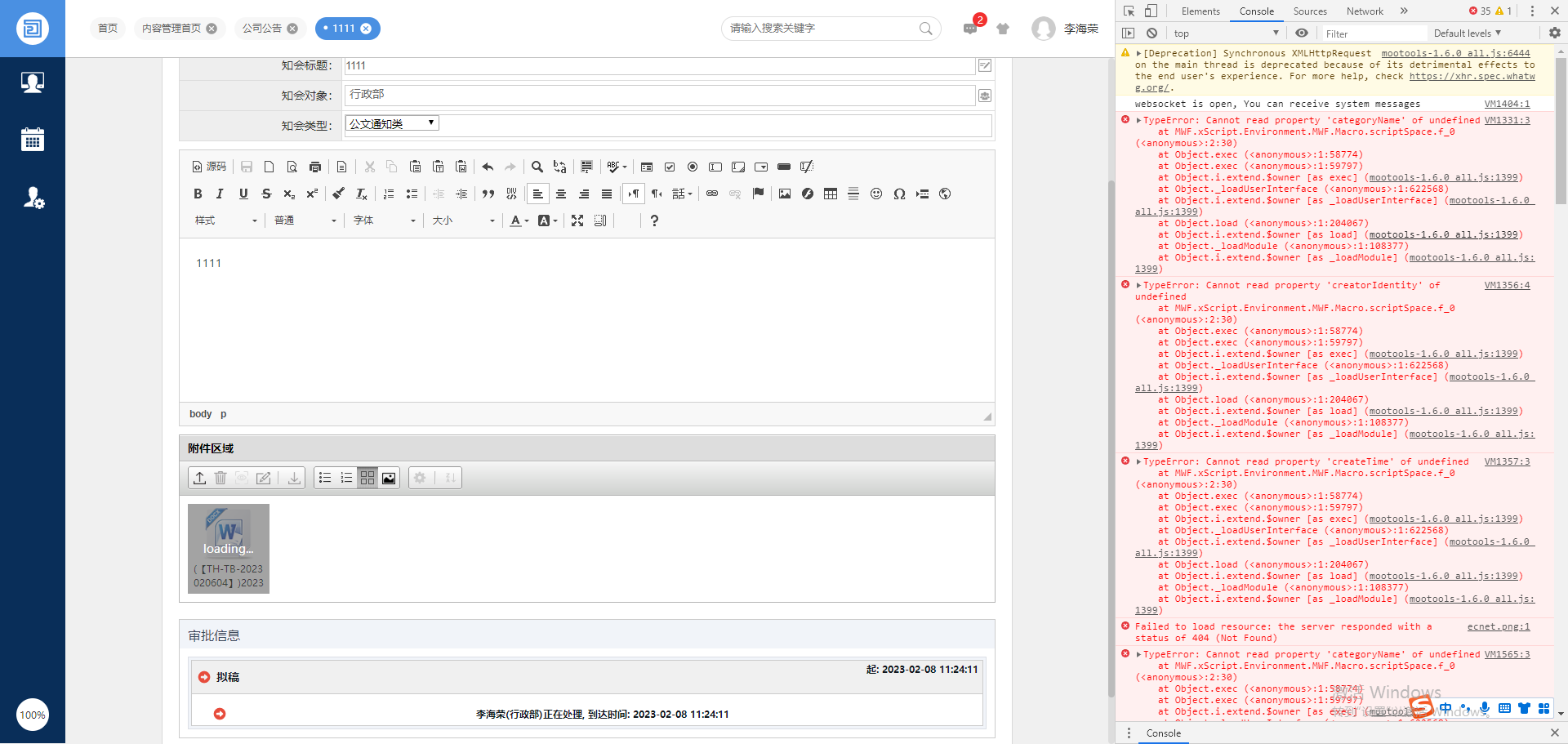Insert a form checkbox element
Image resolution: width=1568 pixels, height=744 pixels.
coord(670,167)
